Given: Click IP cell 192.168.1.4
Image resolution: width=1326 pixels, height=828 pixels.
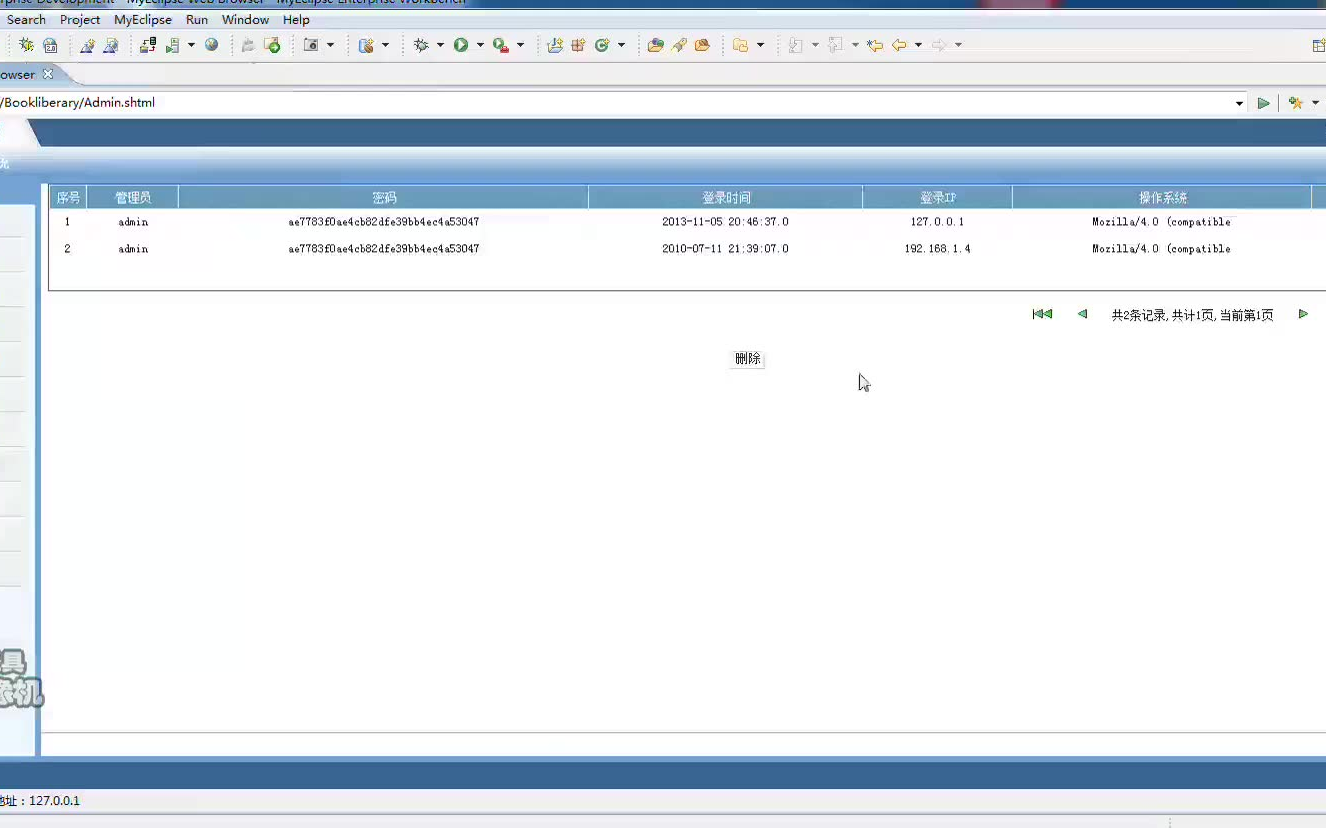Looking at the screenshot, I should [938, 249].
